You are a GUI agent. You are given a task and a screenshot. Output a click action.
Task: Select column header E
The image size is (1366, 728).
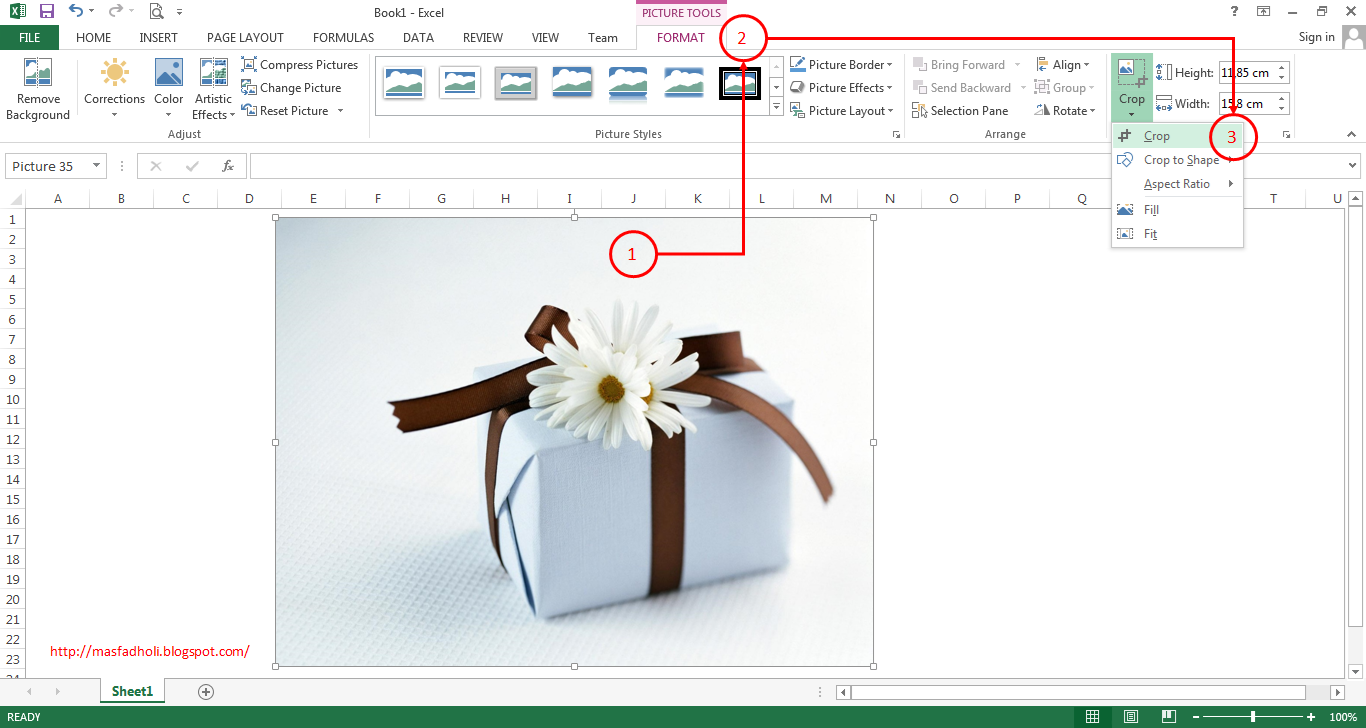313,199
